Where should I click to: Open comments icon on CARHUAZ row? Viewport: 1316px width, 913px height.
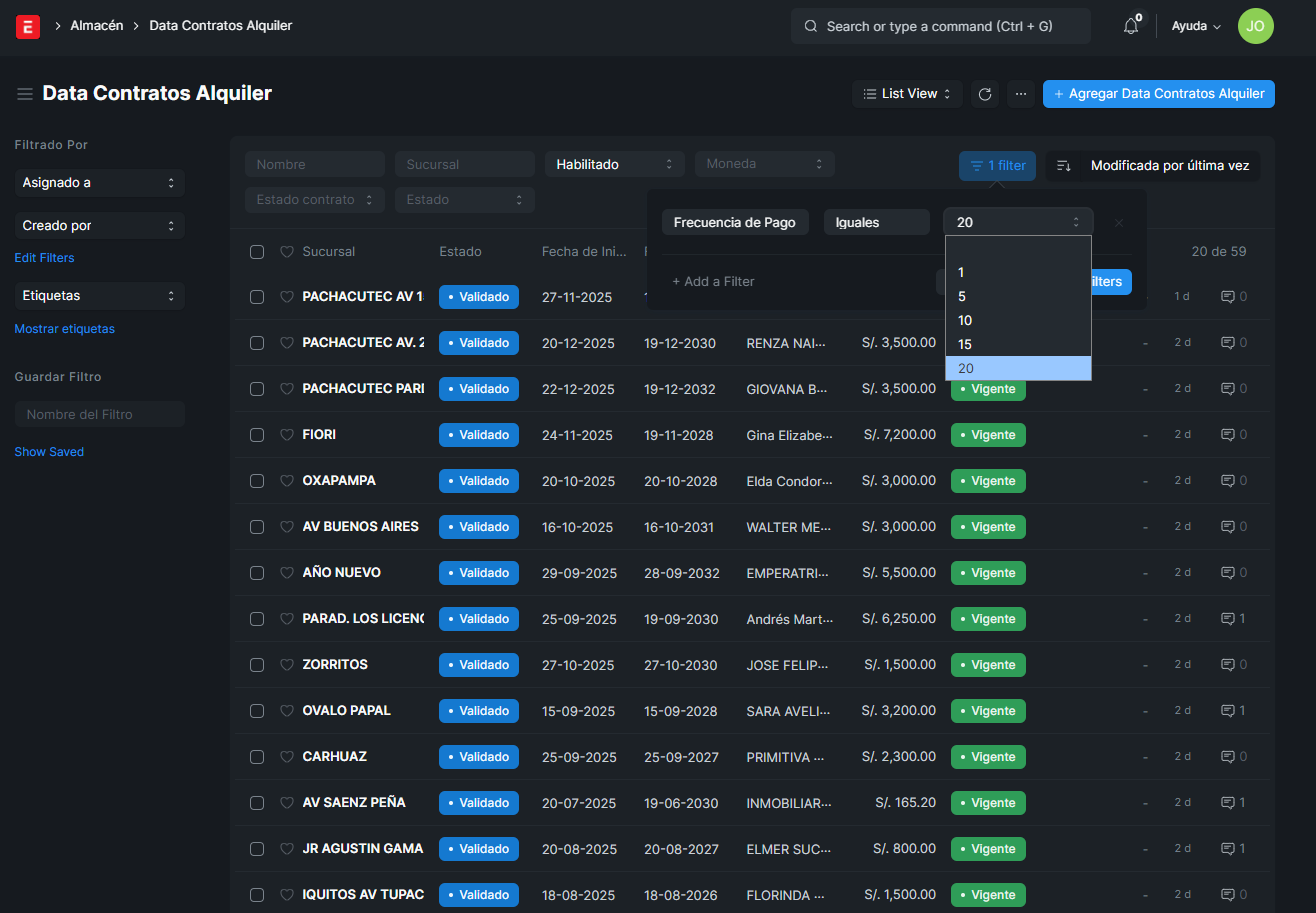click(x=1228, y=757)
